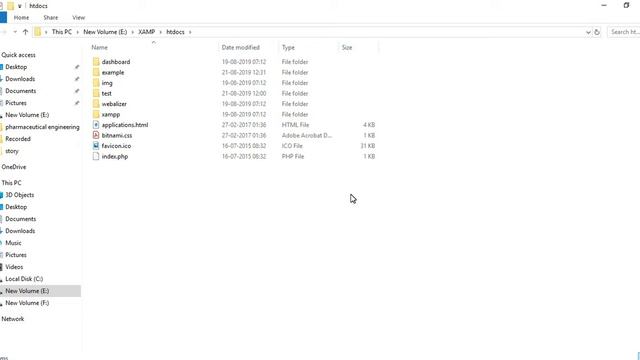Viewport: 640px width, 360px height.
Task: Click the pin icon beside Pictures
Action: (x=77, y=103)
